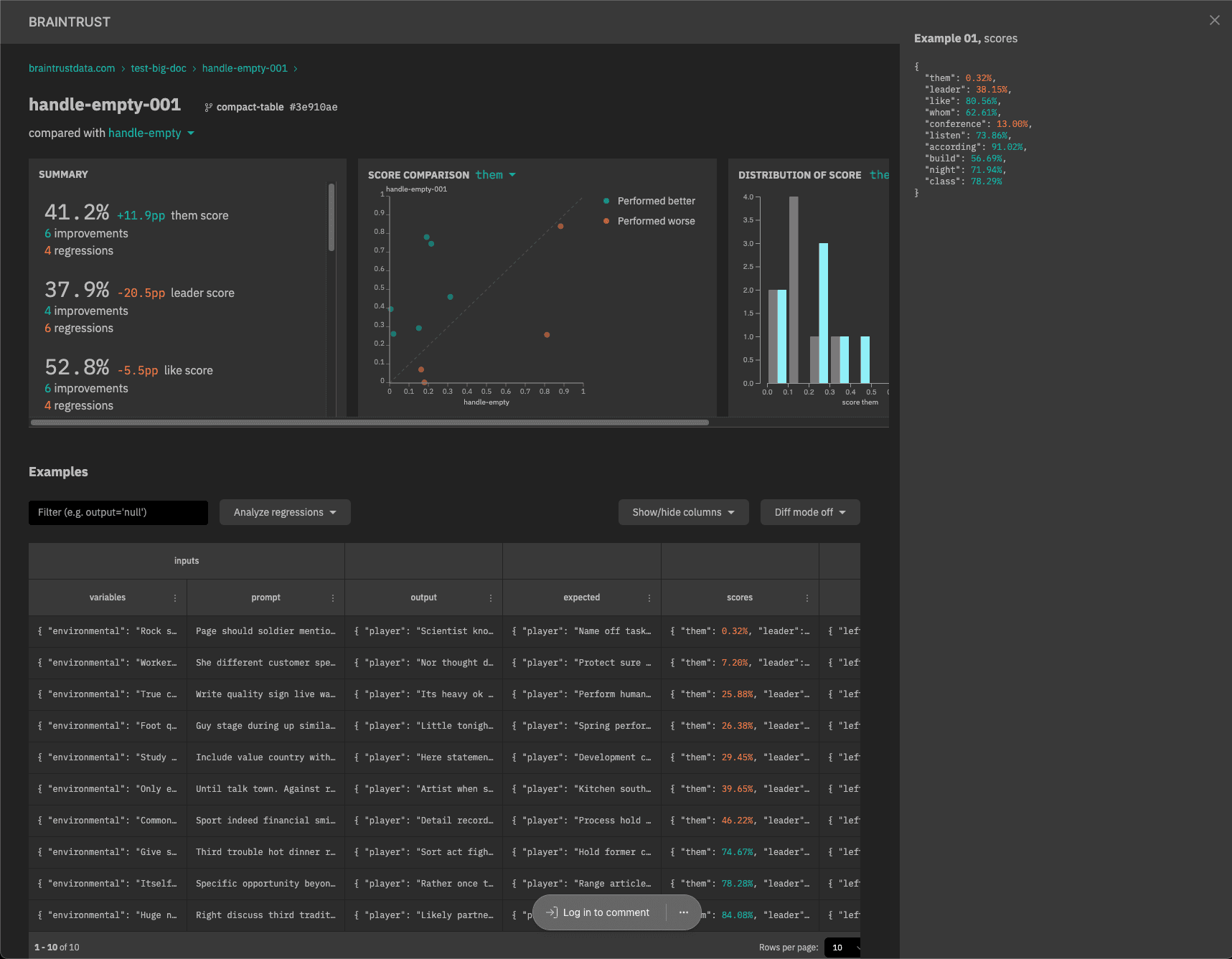Click the three-dot more options button
This screenshot has height=959, width=1232.
coord(684,912)
